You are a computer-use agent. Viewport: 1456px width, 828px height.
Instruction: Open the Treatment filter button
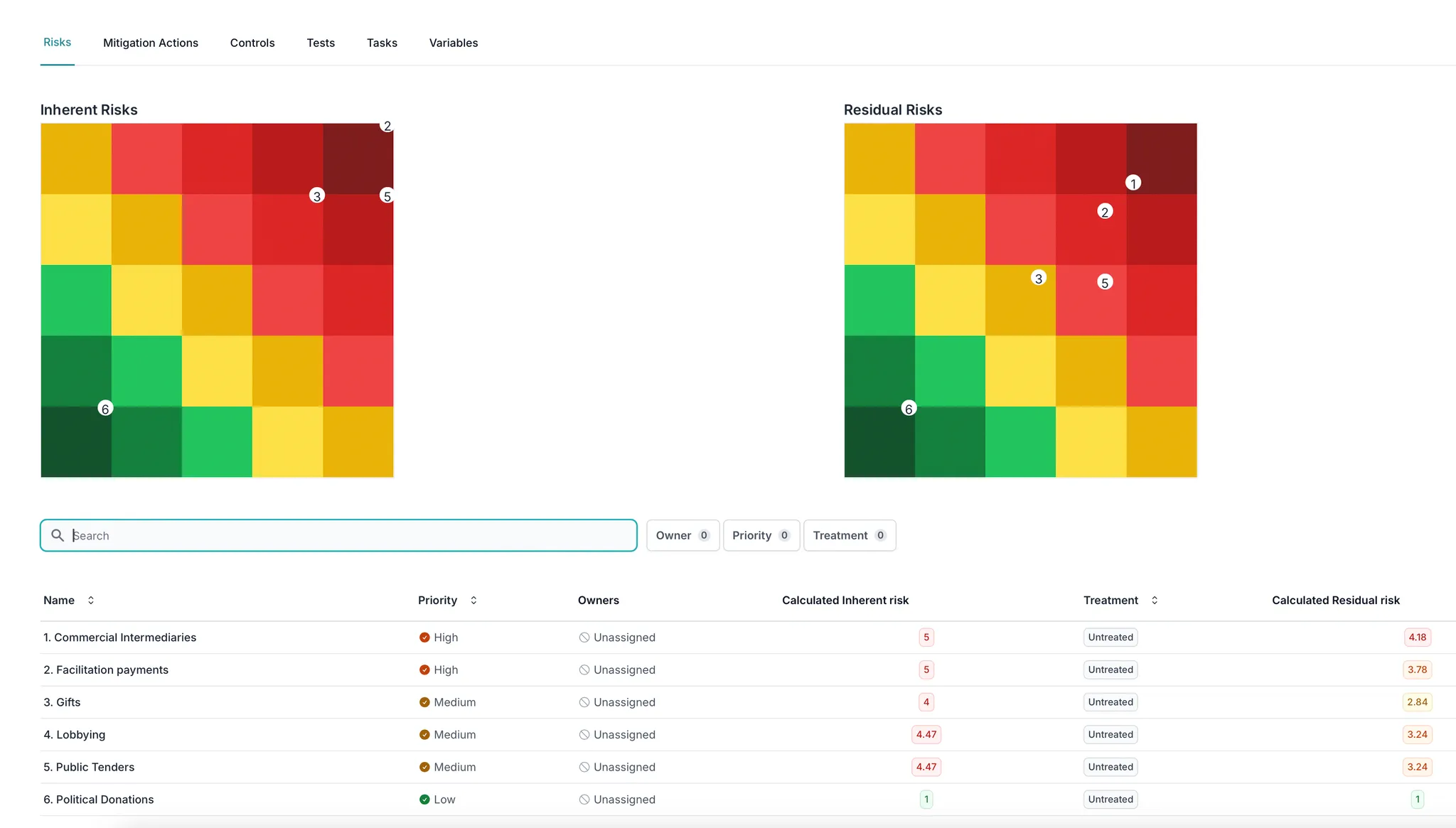tap(849, 535)
